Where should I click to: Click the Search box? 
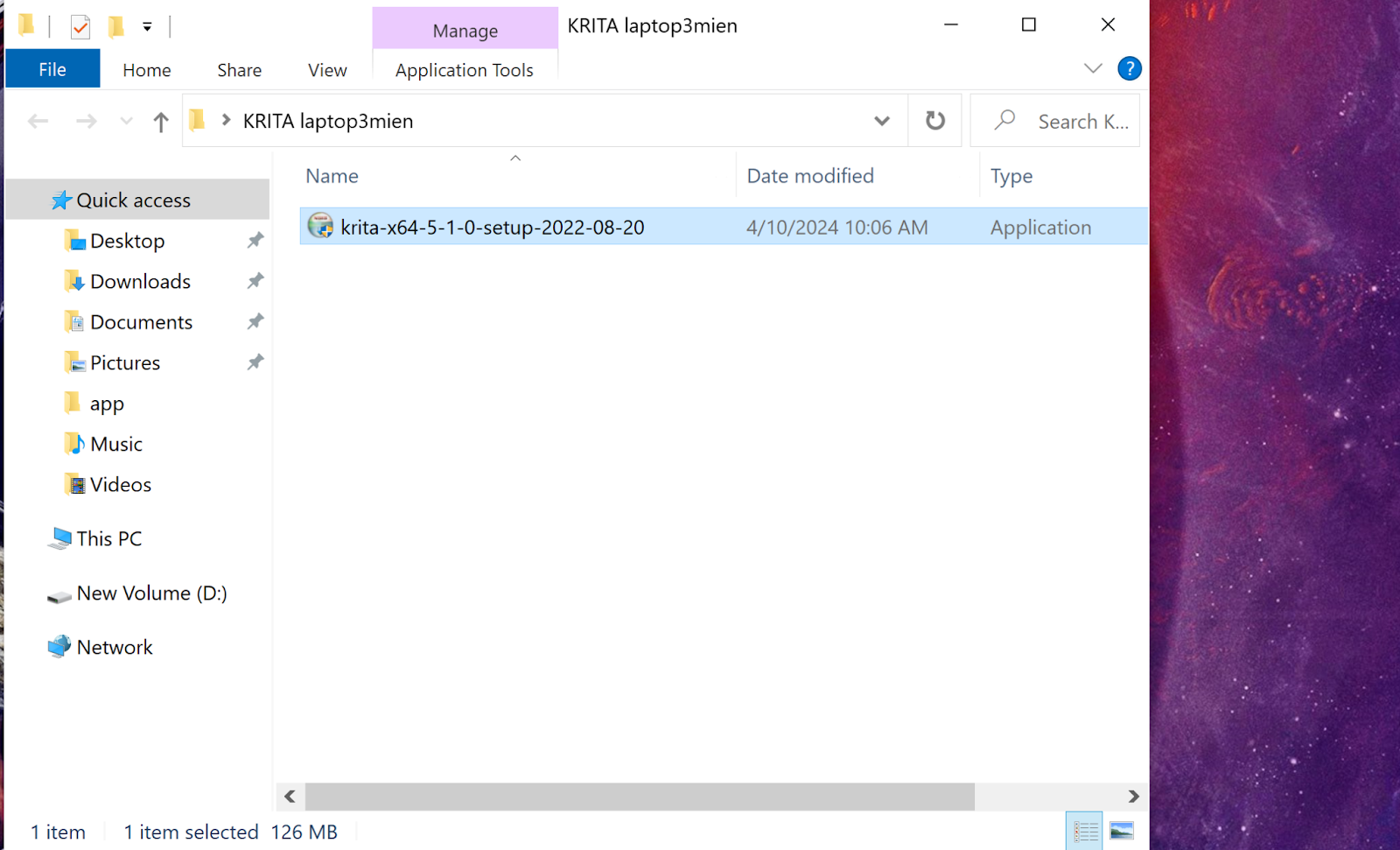1055,121
